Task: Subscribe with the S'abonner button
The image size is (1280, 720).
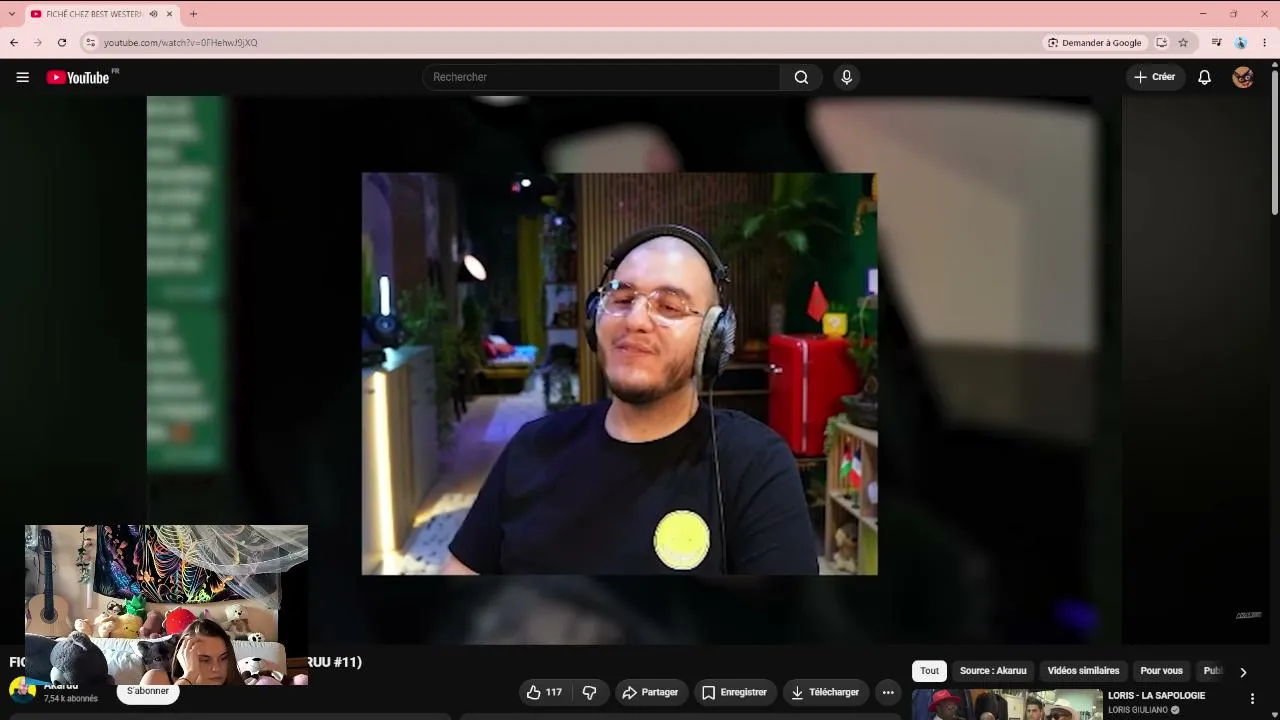Action: [148, 691]
